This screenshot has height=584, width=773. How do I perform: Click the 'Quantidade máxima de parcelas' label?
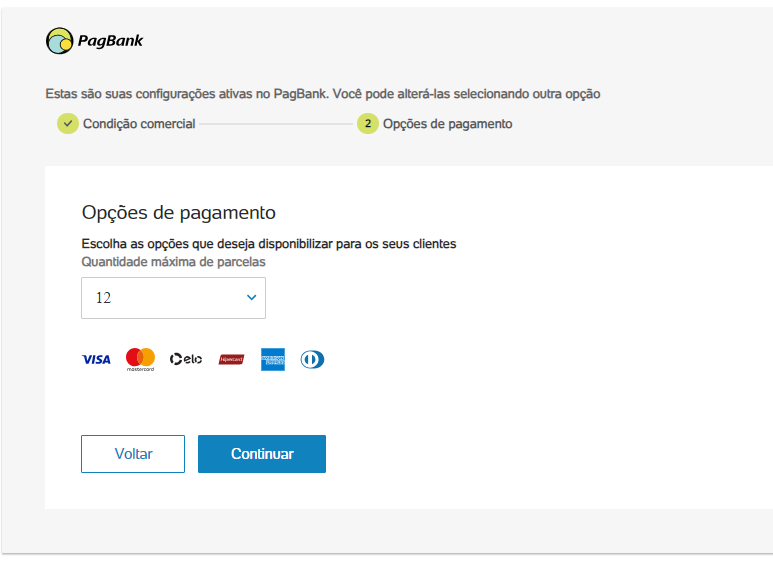(x=174, y=262)
